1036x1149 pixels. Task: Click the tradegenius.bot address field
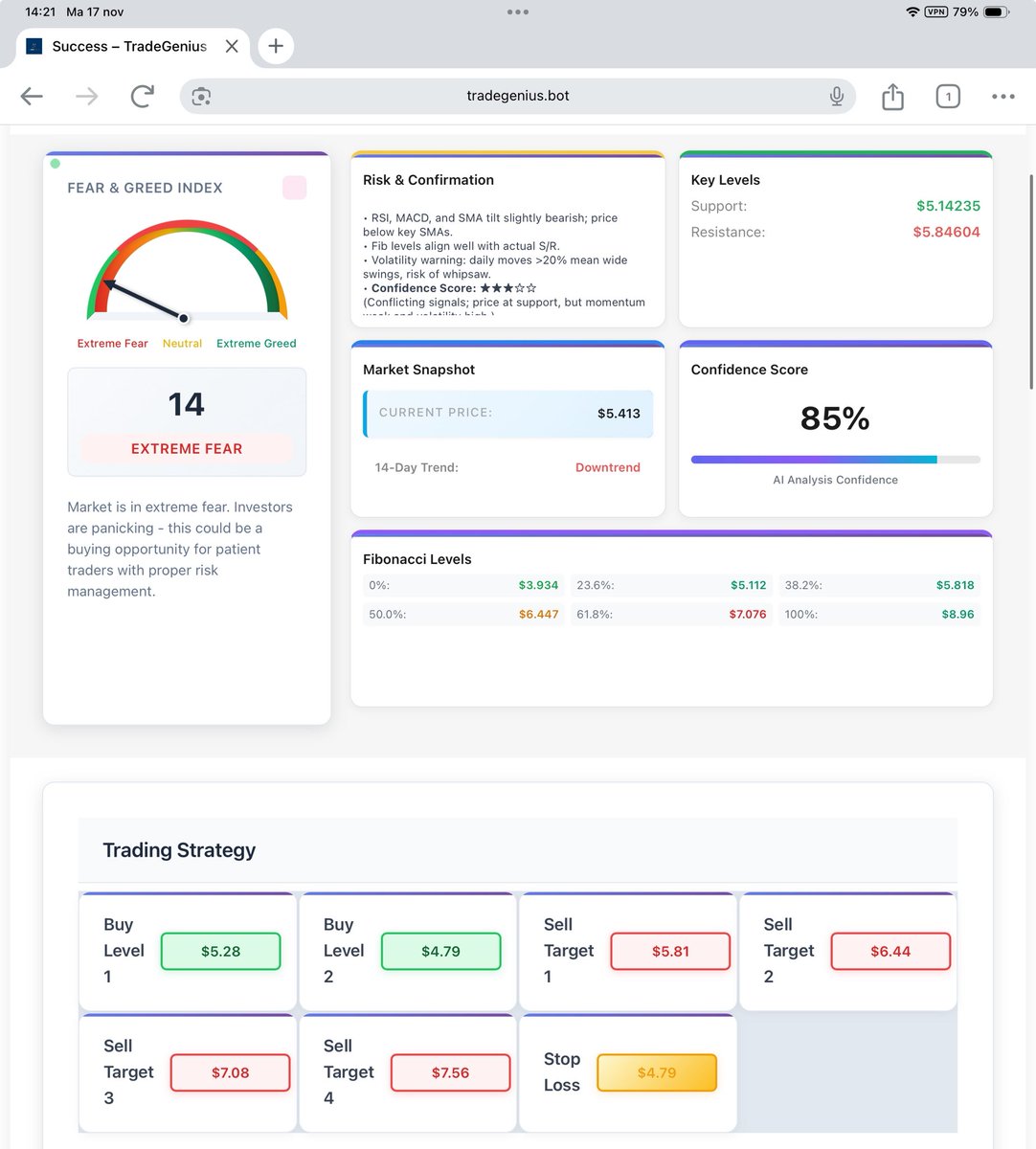518,96
